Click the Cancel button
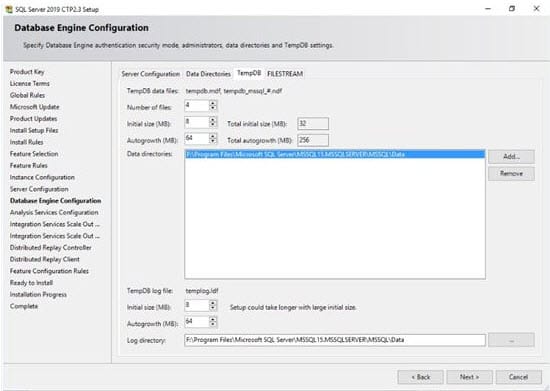The image size is (550, 391). [518, 377]
